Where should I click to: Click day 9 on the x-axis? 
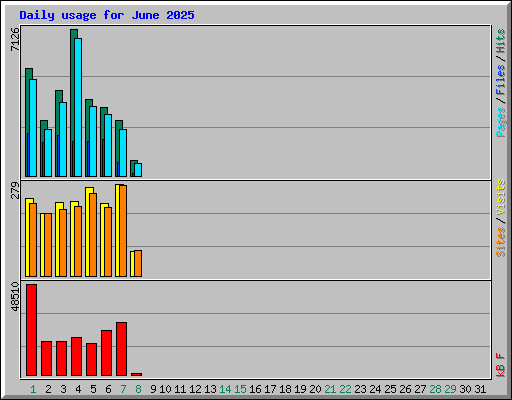(153, 389)
